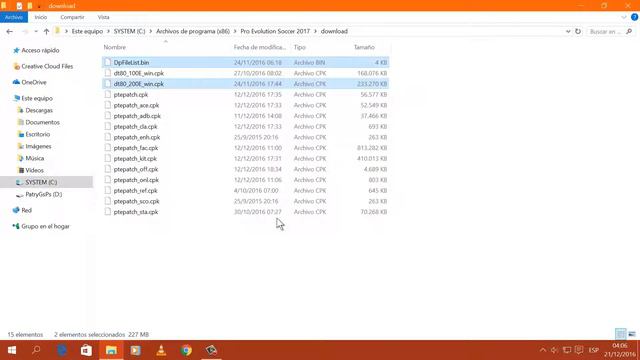640x360 pixels.
Task: Open Documentos folder in sidebar
Action: 42,122
